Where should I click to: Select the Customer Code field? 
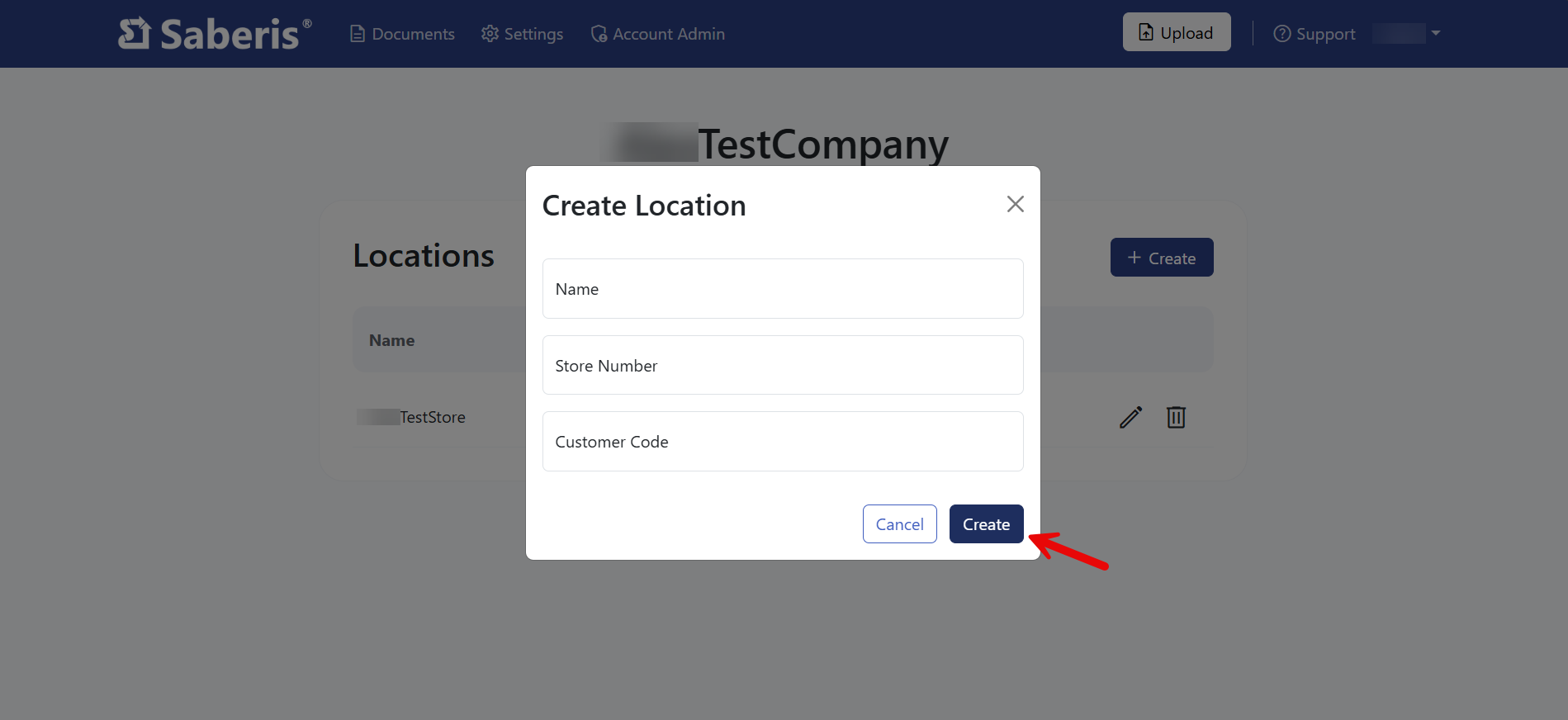tap(782, 442)
